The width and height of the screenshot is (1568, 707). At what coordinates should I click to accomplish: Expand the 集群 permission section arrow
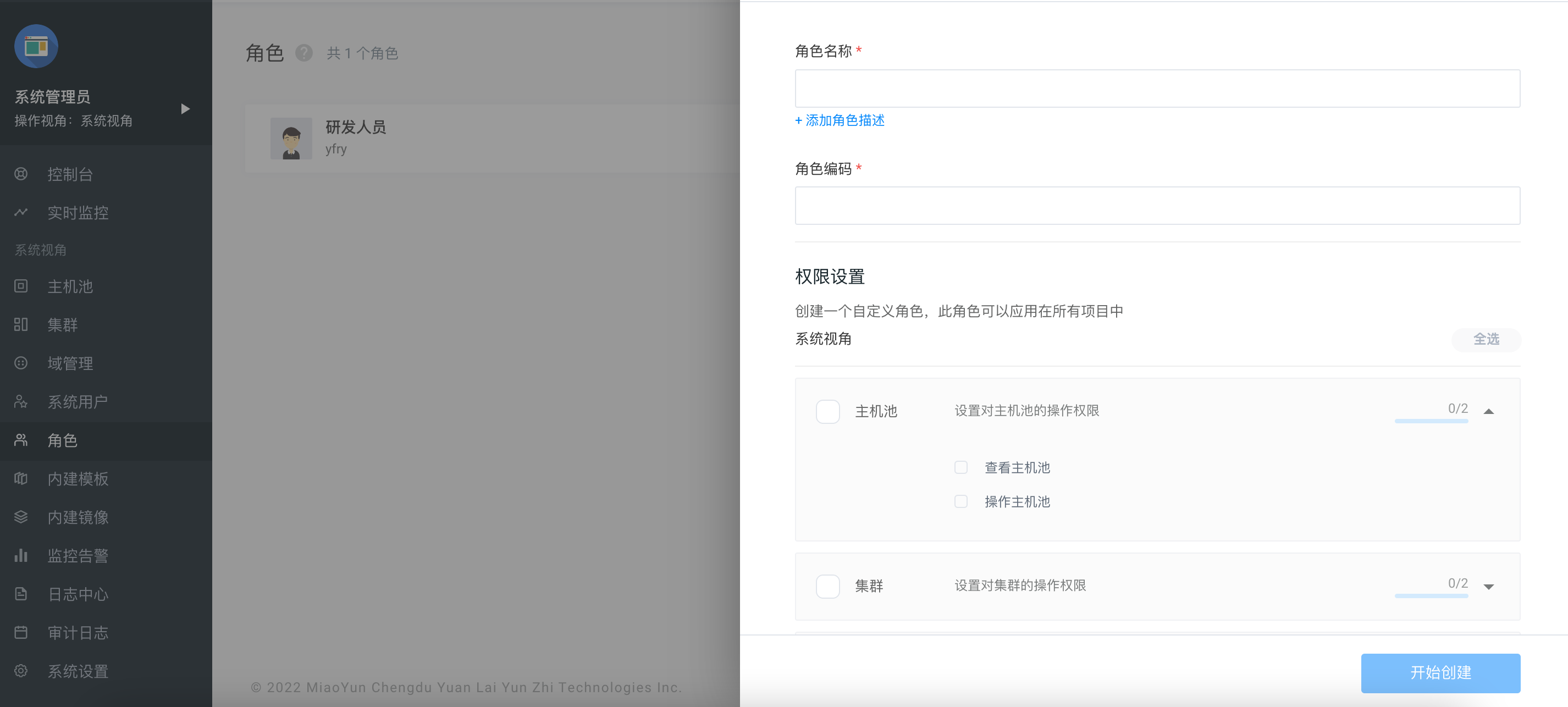tap(1488, 587)
